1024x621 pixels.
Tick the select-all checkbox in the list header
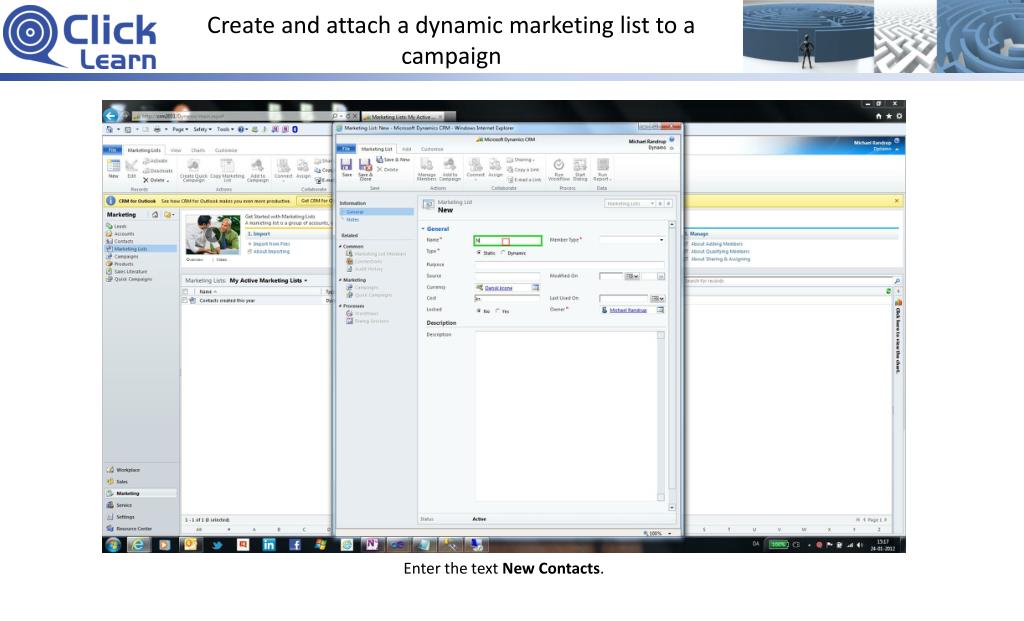click(185, 291)
